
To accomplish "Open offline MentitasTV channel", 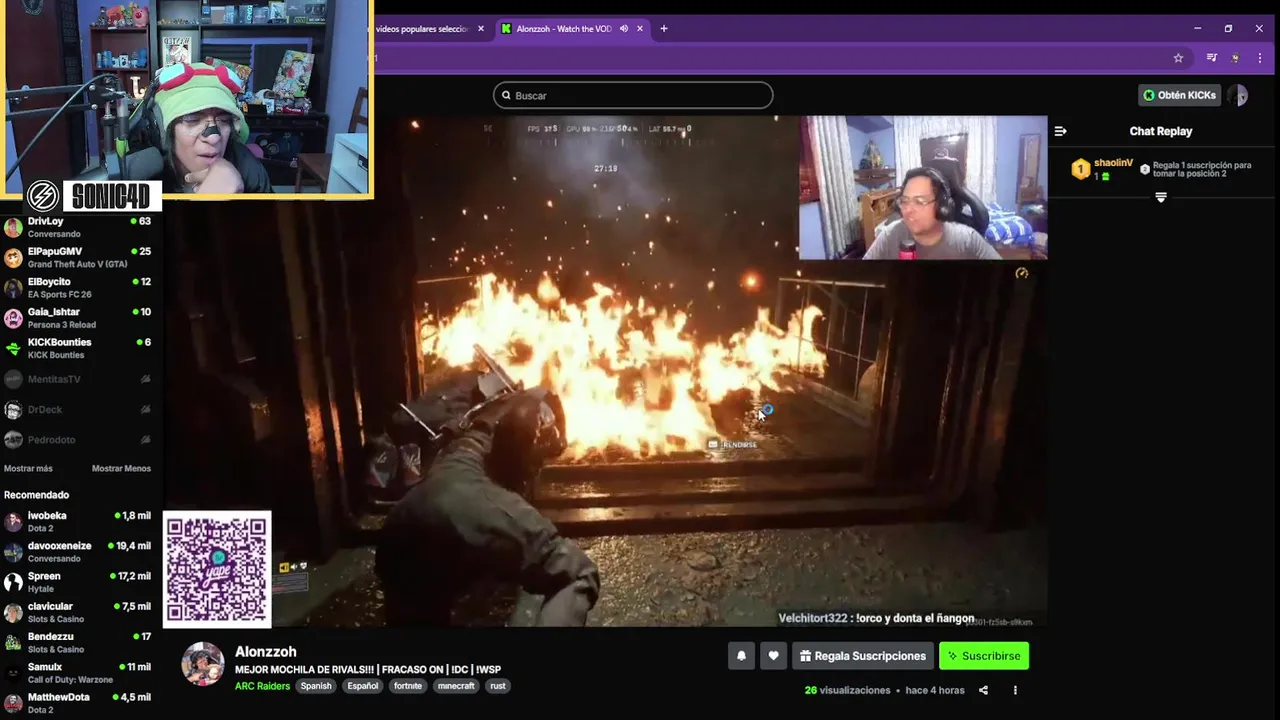I will pyautogui.click(x=80, y=379).
